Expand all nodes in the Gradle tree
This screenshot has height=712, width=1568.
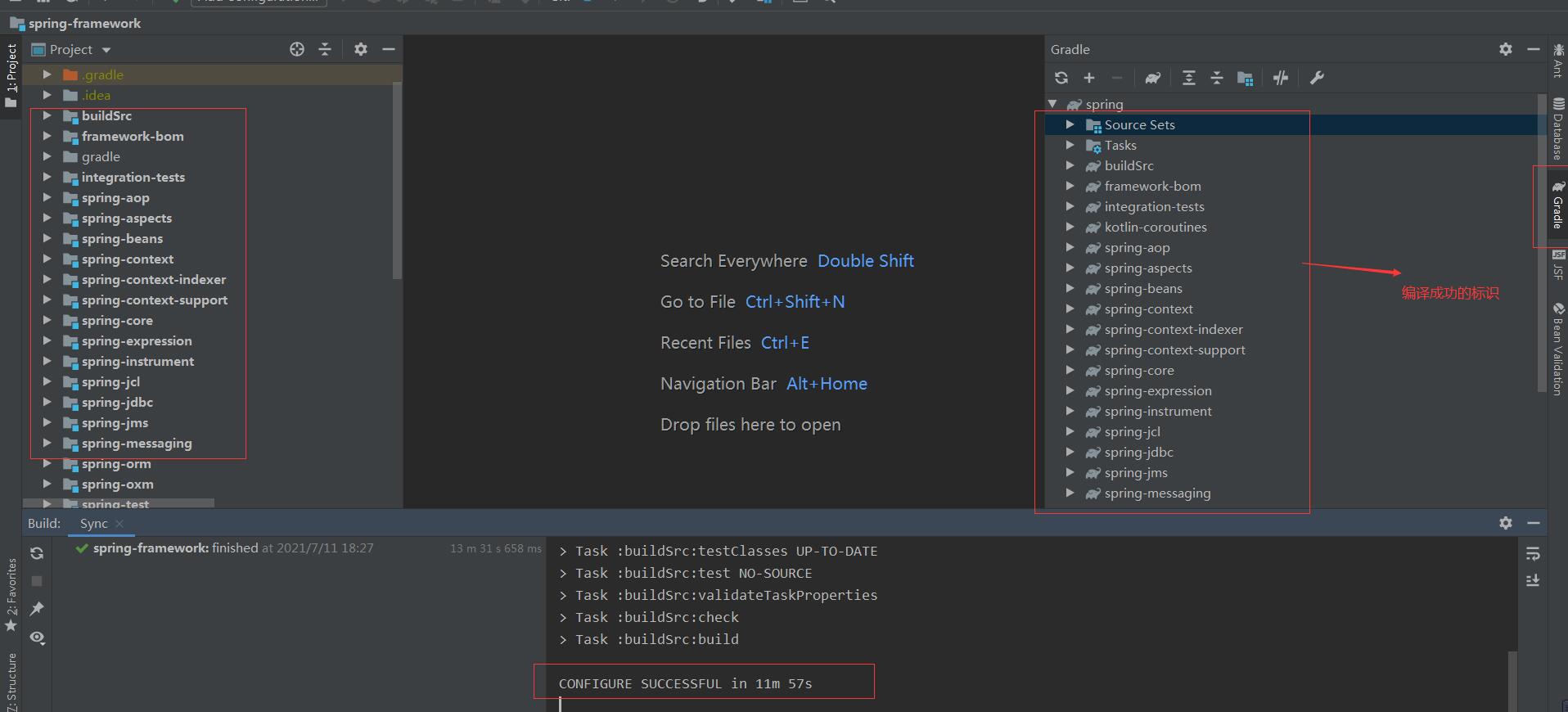click(x=1189, y=78)
